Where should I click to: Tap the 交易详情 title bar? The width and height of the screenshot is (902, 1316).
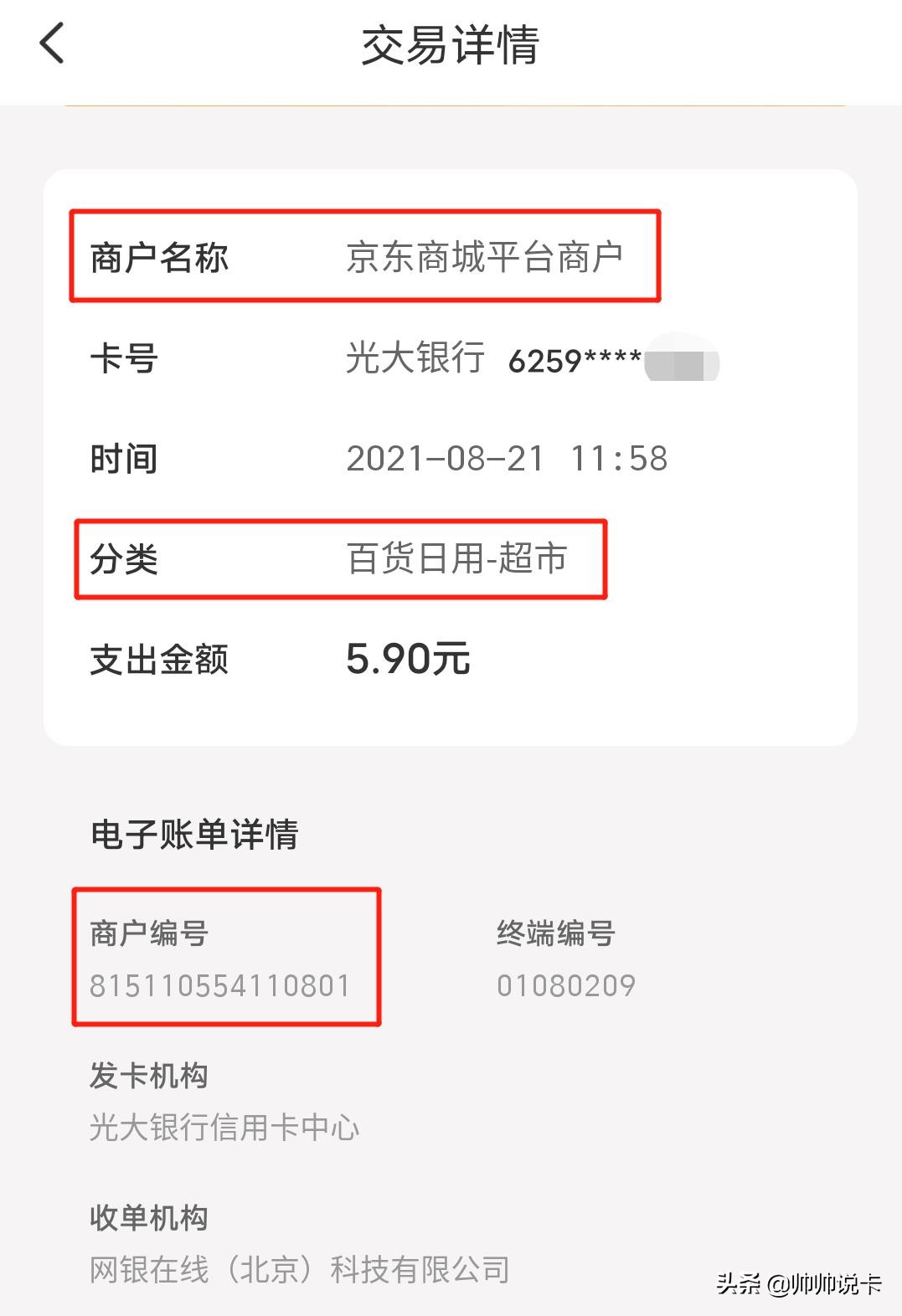point(451,46)
